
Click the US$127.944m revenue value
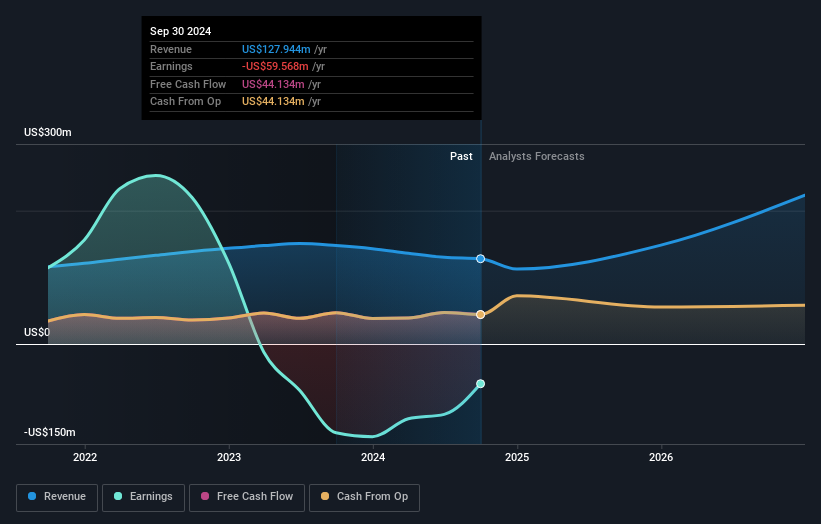pyautogui.click(x=276, y=49)
